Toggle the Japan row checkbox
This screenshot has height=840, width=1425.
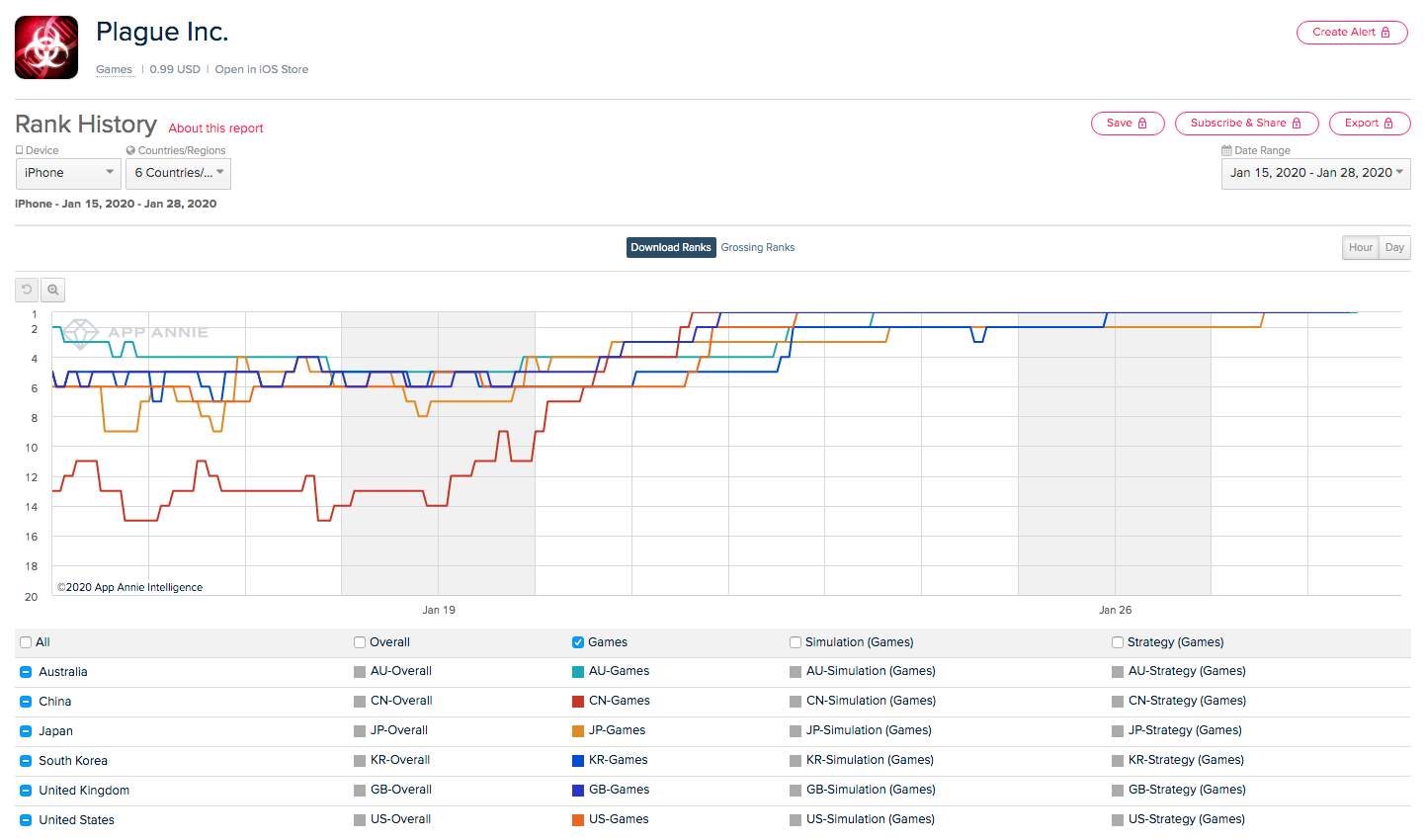[26, 731]
